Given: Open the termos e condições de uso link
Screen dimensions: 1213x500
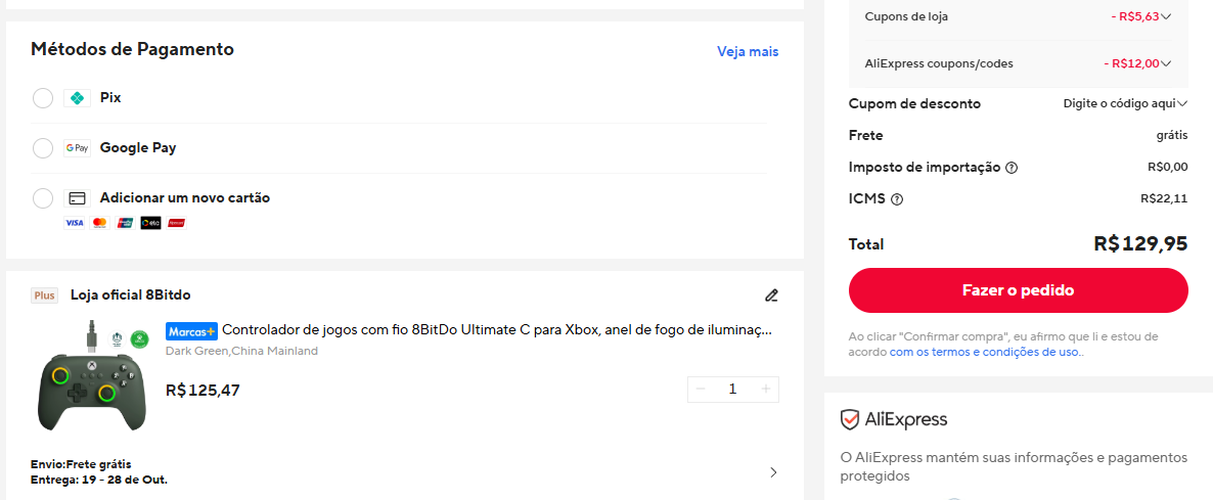Looking at the screenshot, I should 985,352.
